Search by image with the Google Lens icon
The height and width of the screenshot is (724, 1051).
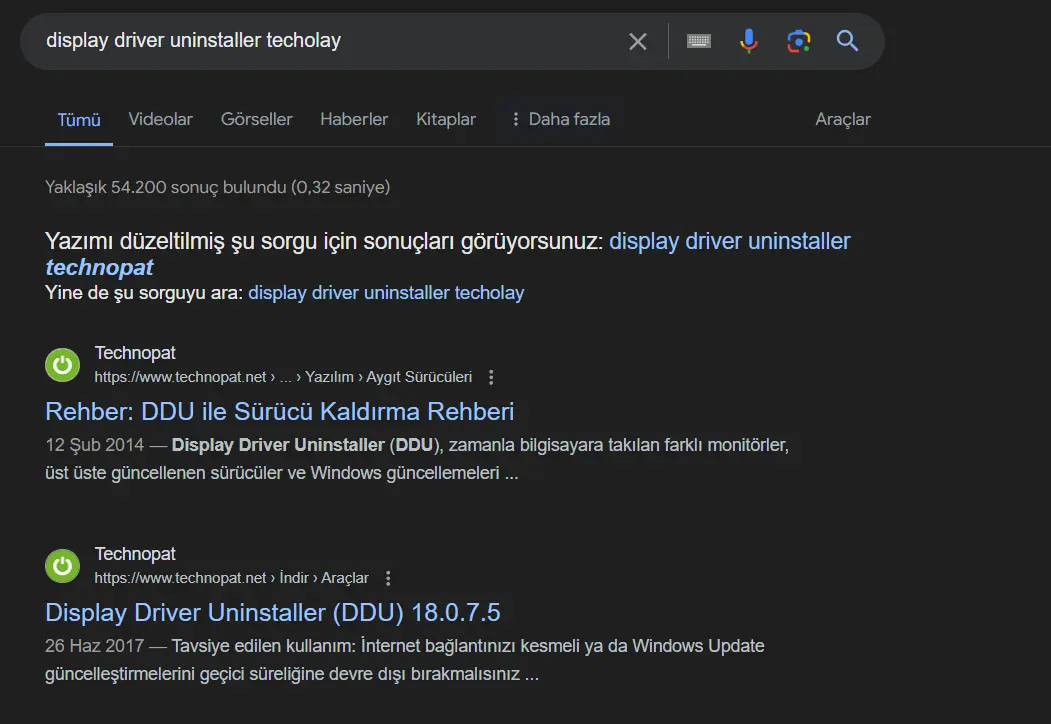point(798,42)
